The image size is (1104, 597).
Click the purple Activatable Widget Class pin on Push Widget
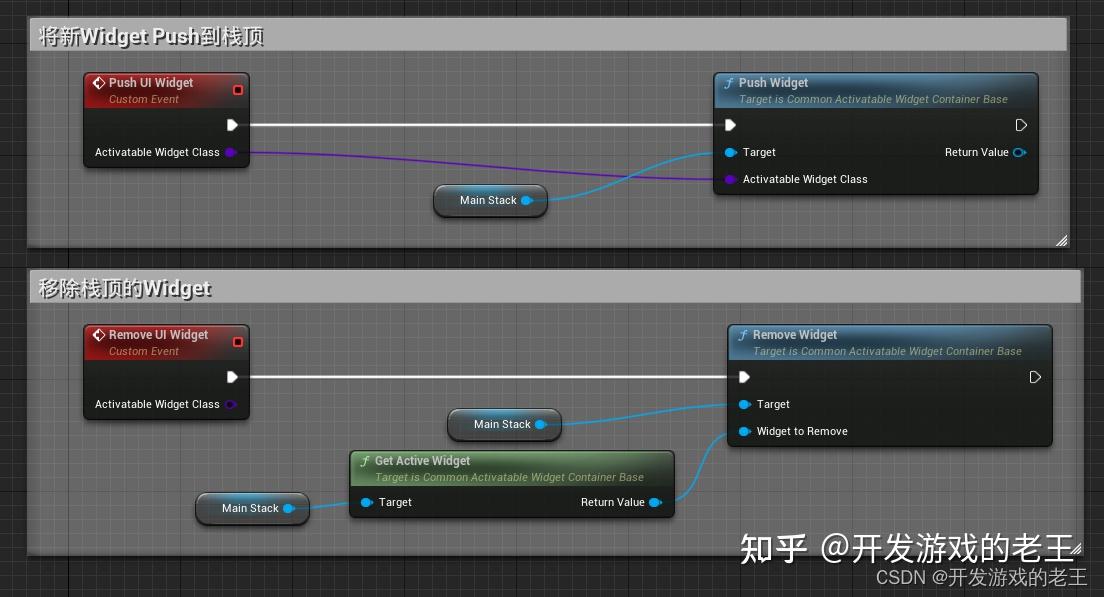click(x=730, y=180)
